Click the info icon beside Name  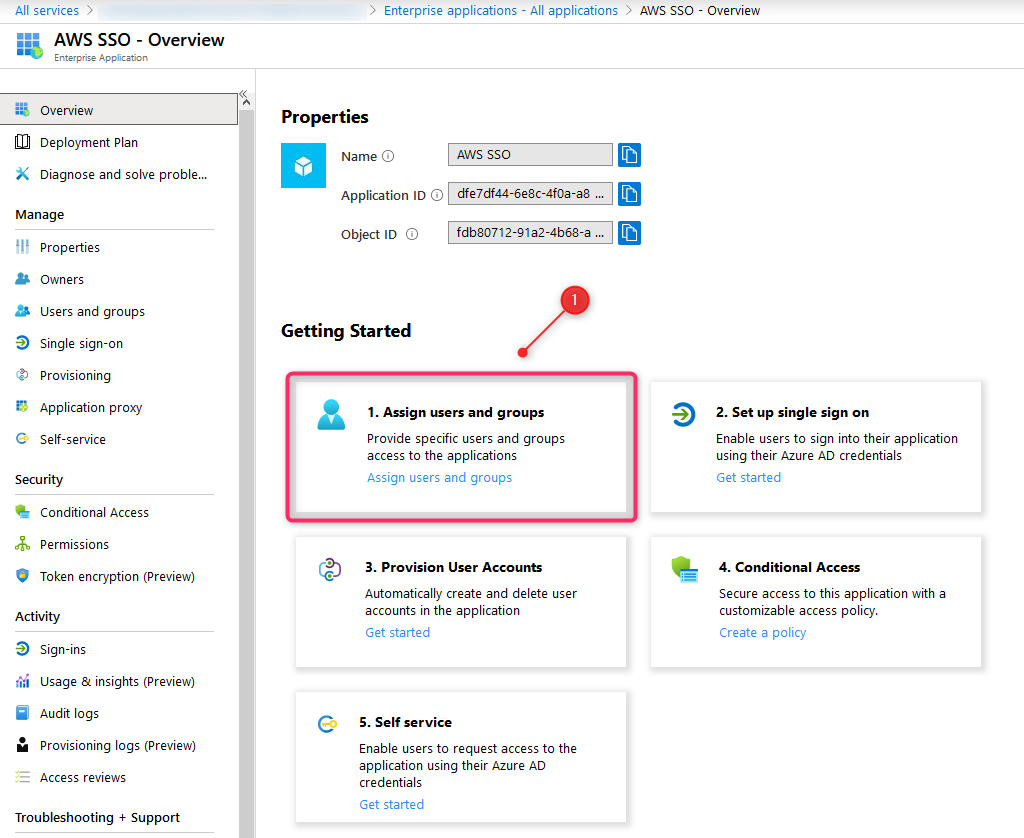[388, 156]
